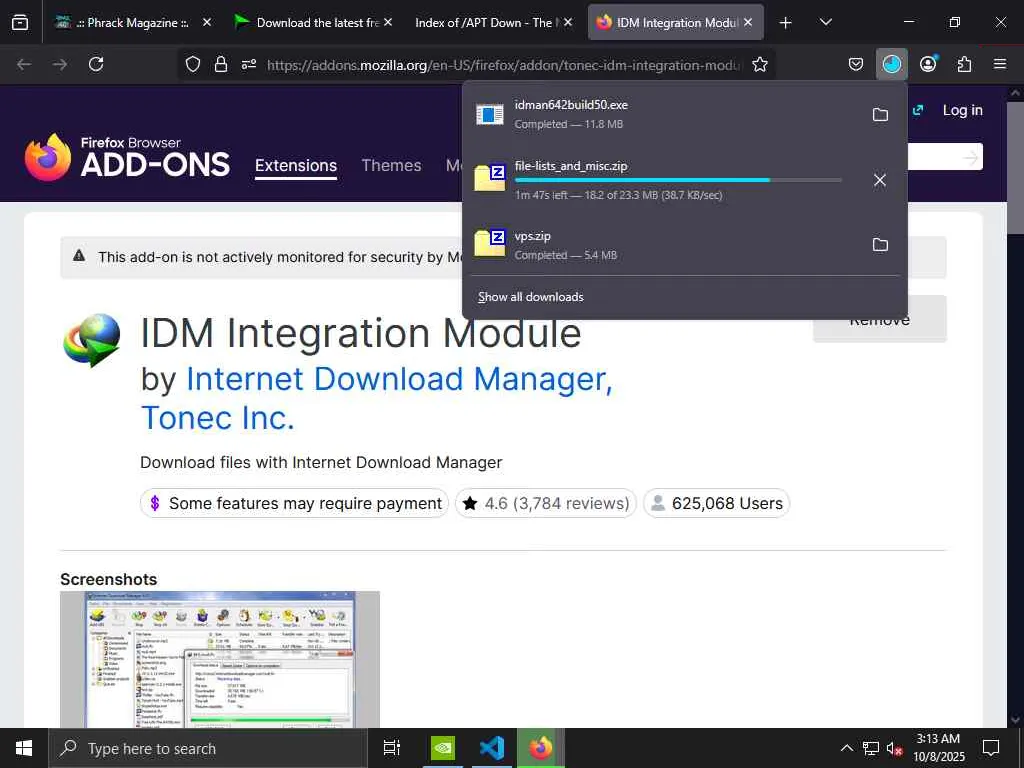Open Task View on the taskbar
The image size is (1024, 768).
(391, 748)
